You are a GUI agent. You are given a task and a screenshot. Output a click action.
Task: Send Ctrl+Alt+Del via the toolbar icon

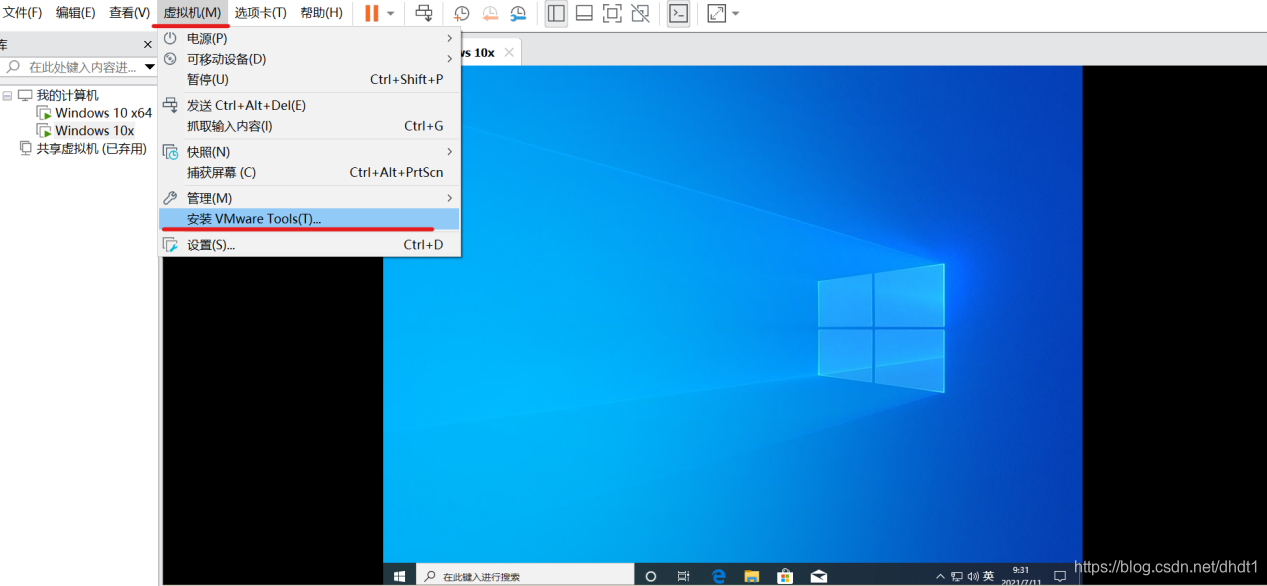click(x=424, y=13)
